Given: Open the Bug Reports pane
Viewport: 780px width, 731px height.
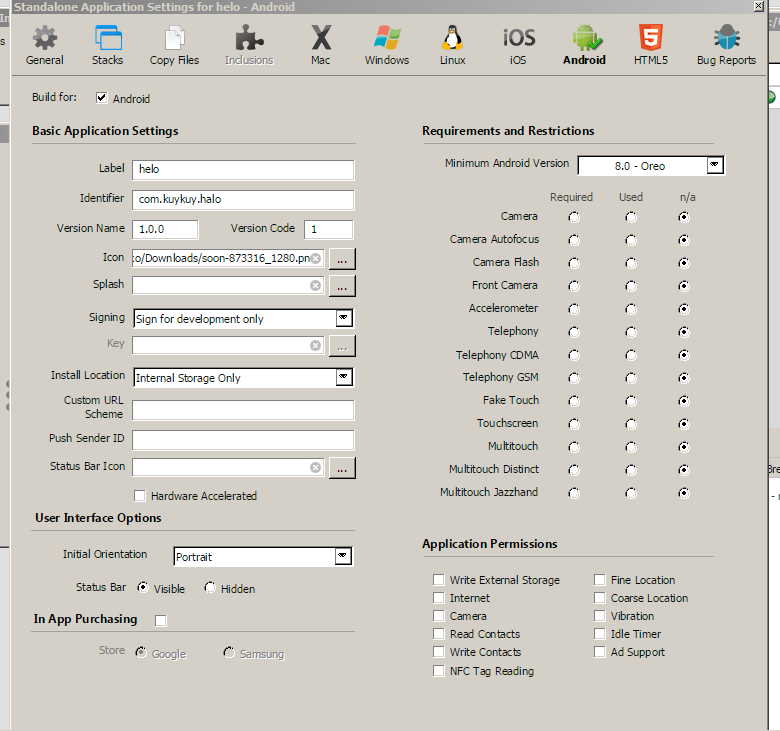Looking at the screenshot, I should pos(726,45).
